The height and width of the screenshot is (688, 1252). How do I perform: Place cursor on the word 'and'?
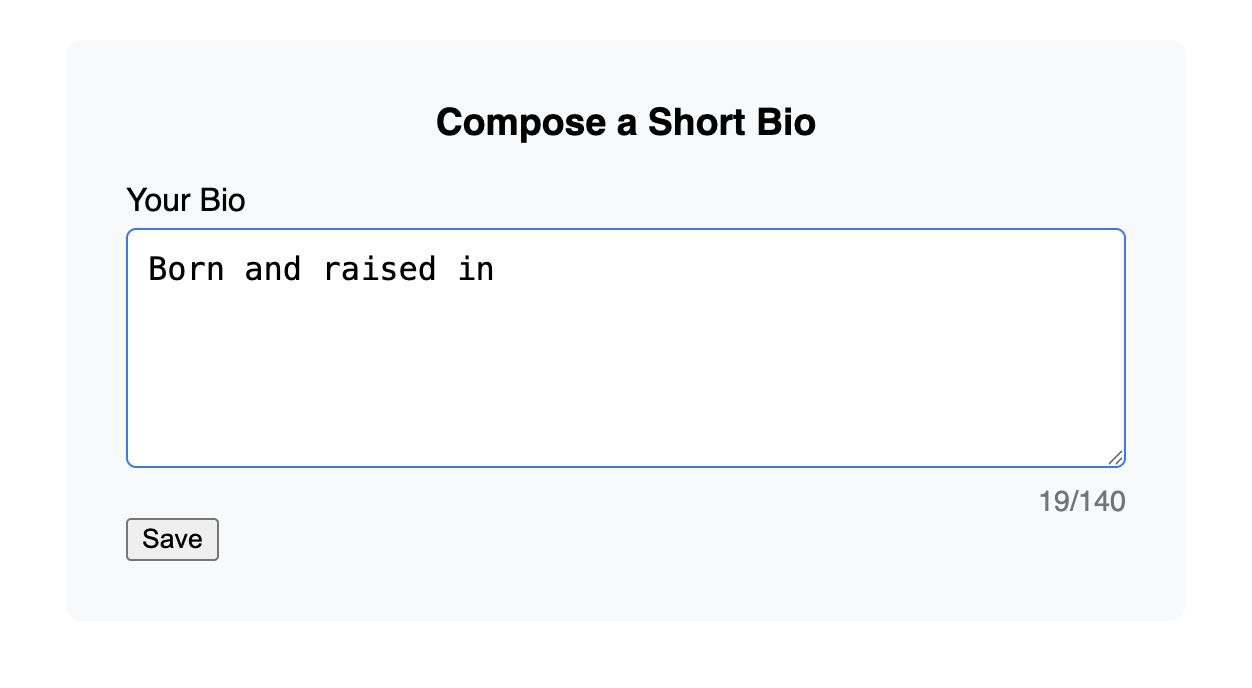[x=273, y=269]
